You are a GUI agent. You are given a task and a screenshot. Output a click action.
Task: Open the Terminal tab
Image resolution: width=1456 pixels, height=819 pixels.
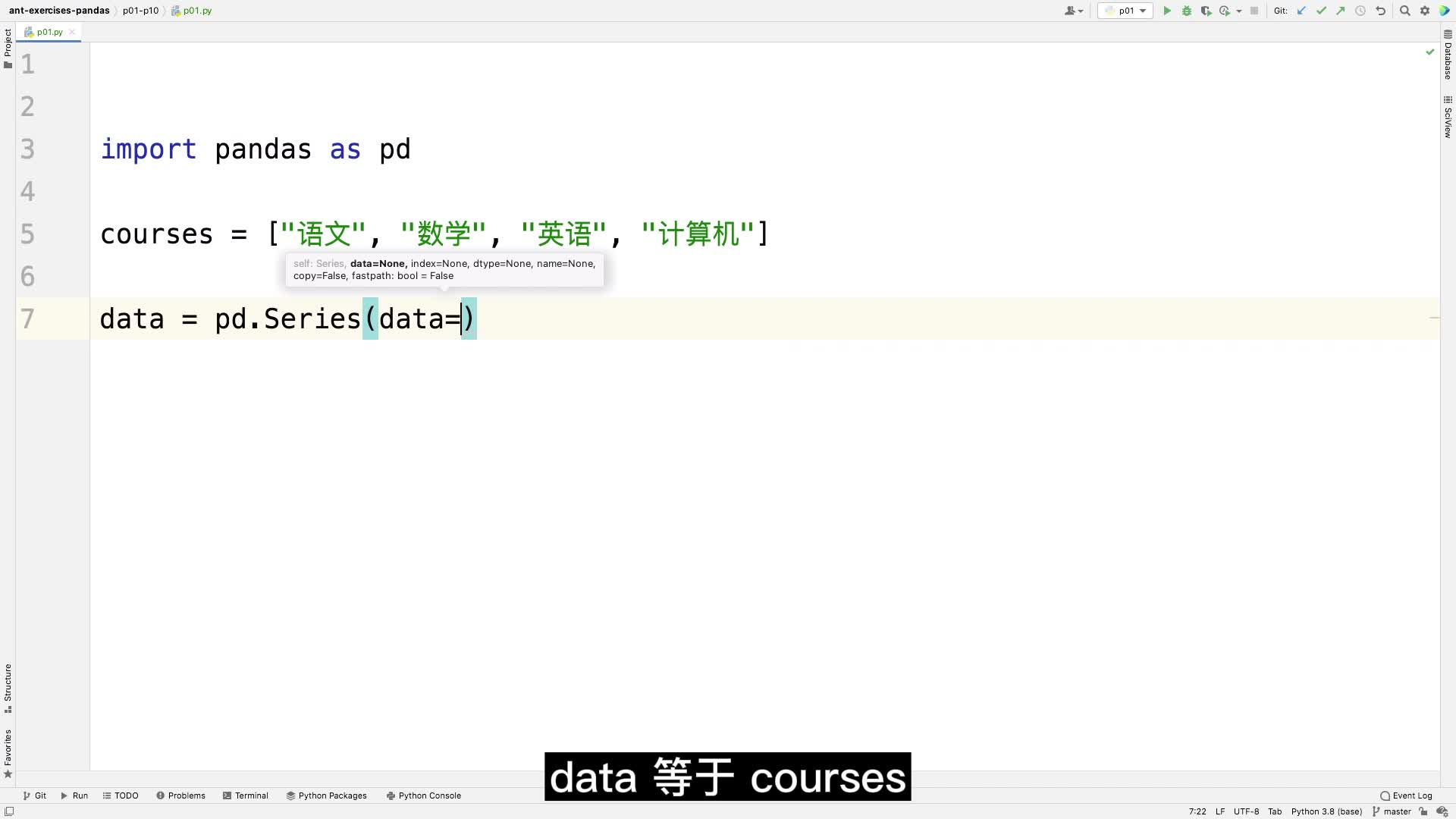(x=246, y=795)
